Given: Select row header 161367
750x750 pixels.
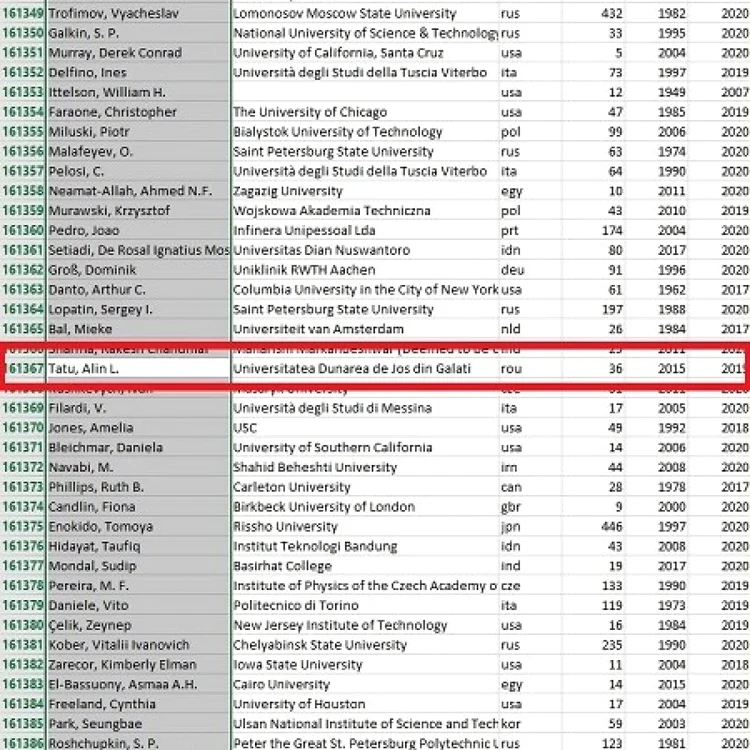Looking at the screenshot, I should (x=23, y=369).
